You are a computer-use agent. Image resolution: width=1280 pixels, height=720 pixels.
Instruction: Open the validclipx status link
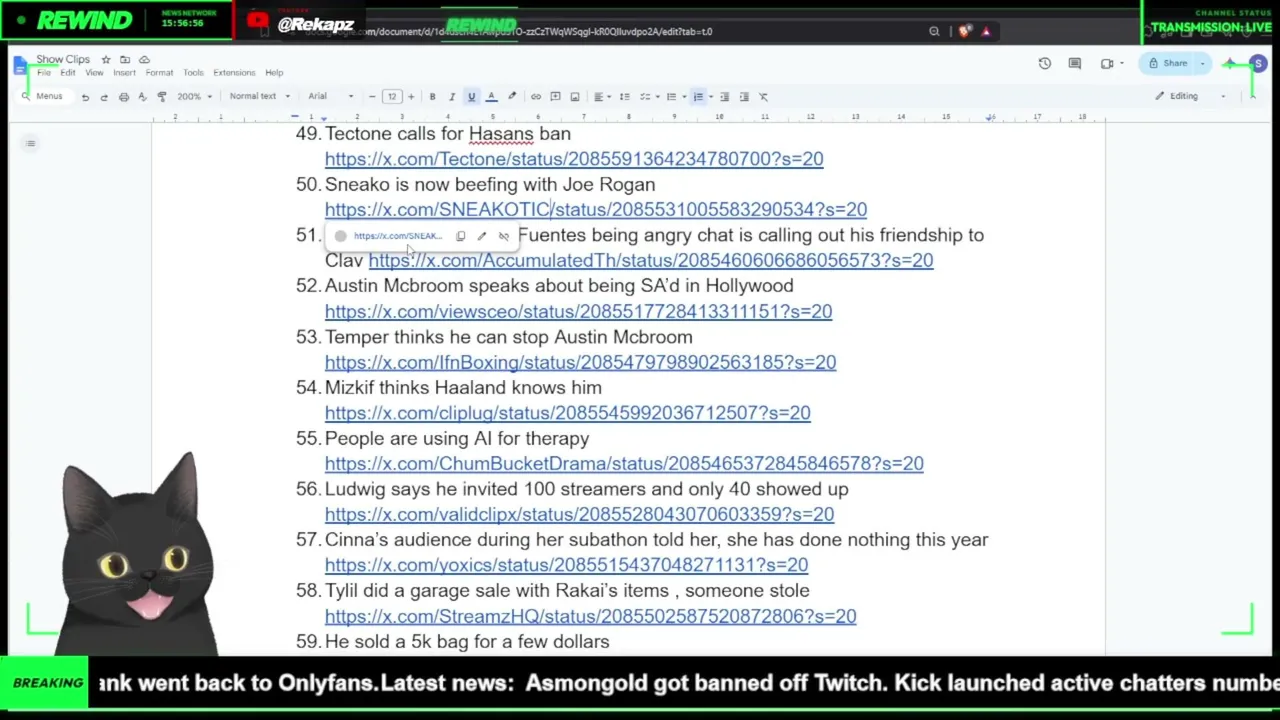point(579,515)
